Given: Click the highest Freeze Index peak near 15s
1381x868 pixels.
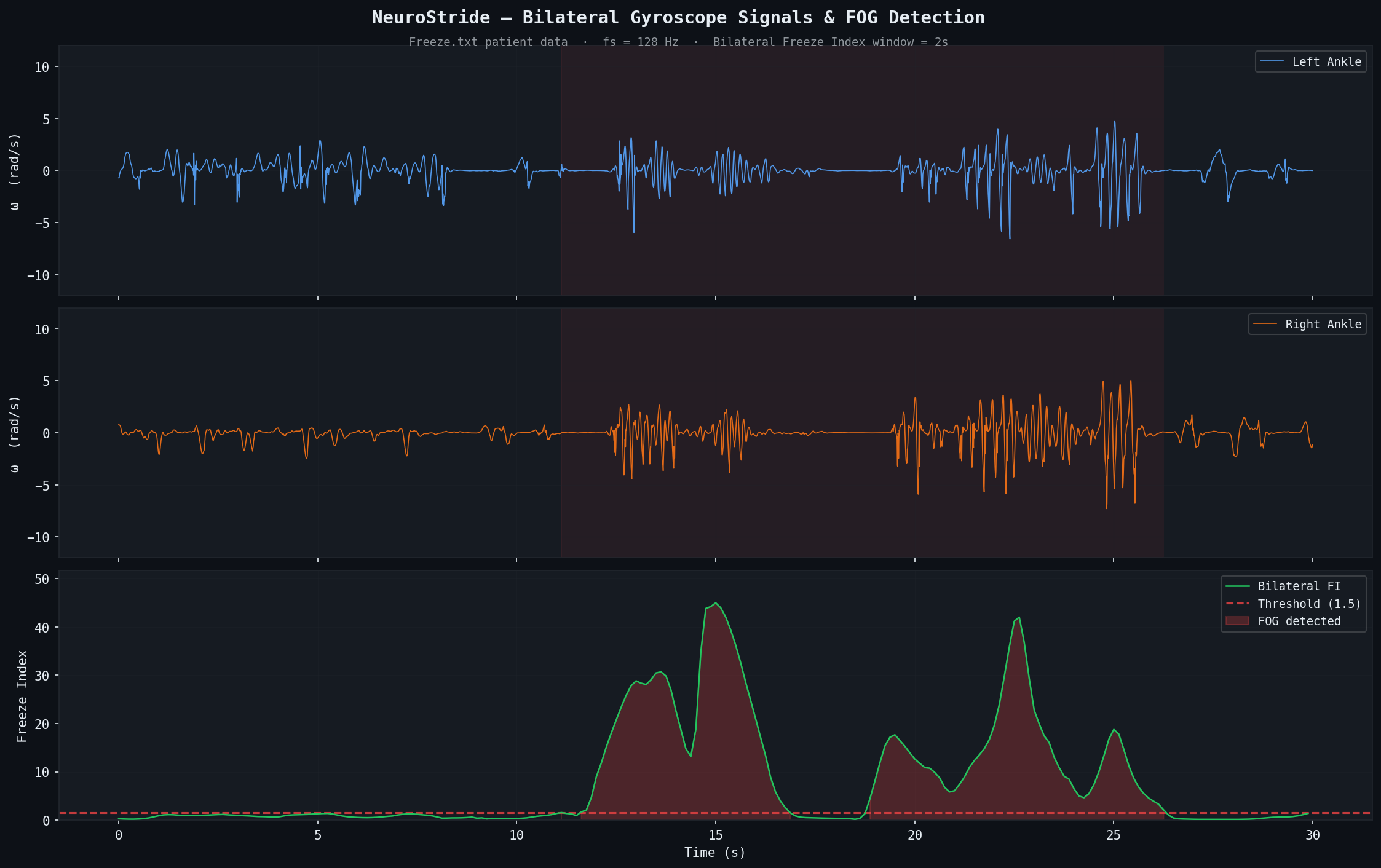Looking at the screenshot, I should tap(715, 603).
